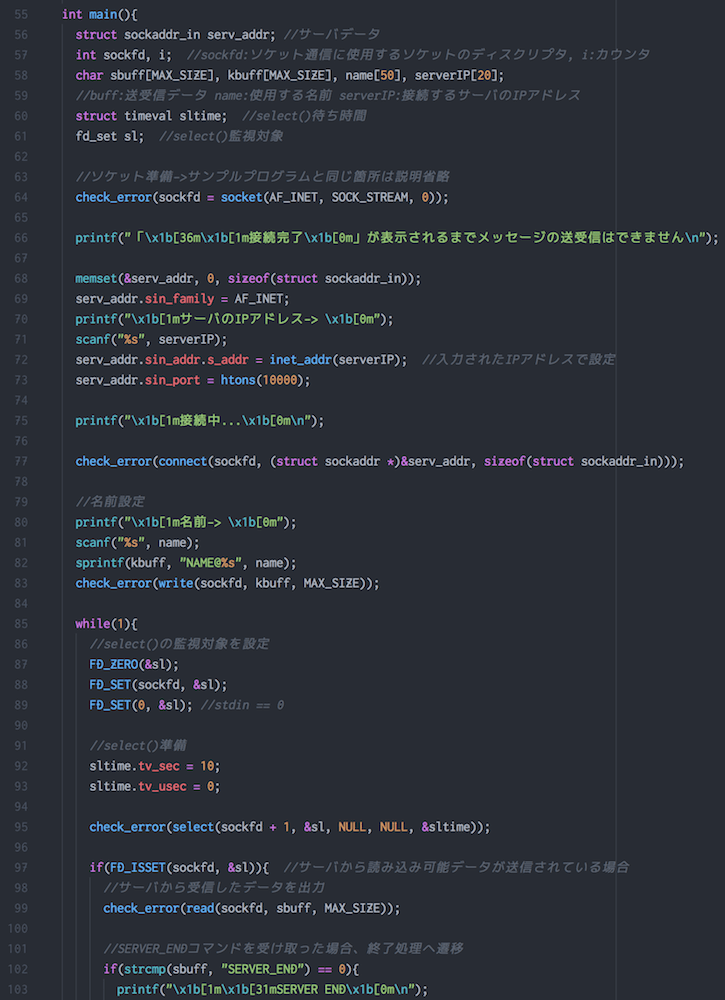The image size is (725, 1000).
Task: Click the "struct timeval sltime;" declaration
Action: pos(152,116)
